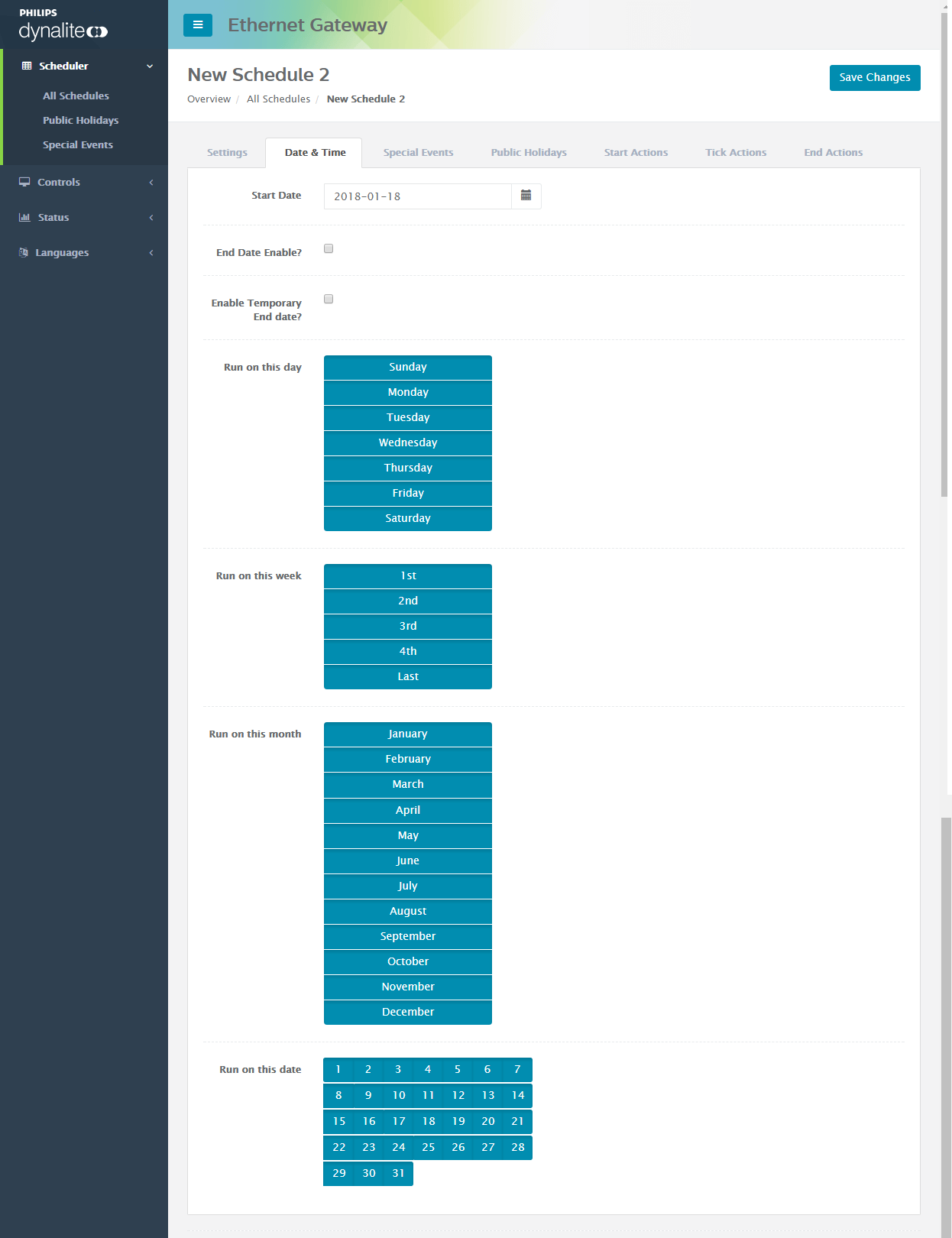The image size is (952, 1238).
Task: Click the Start Date input field
Action: pos(417,196)
